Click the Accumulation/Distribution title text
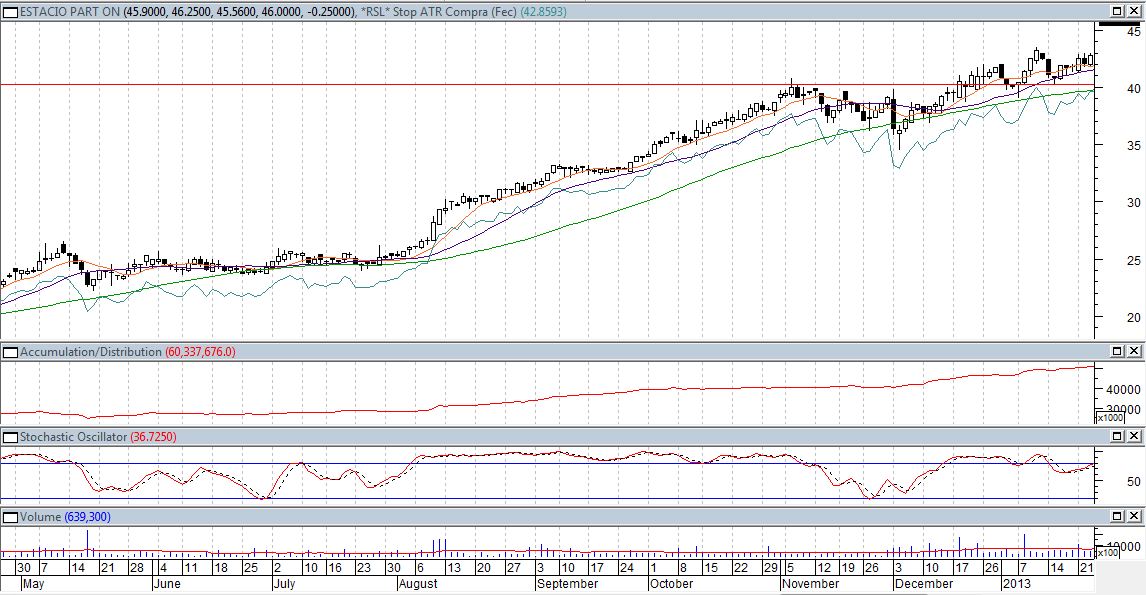This screenshot has height=595, width=1146. point(90,352)
